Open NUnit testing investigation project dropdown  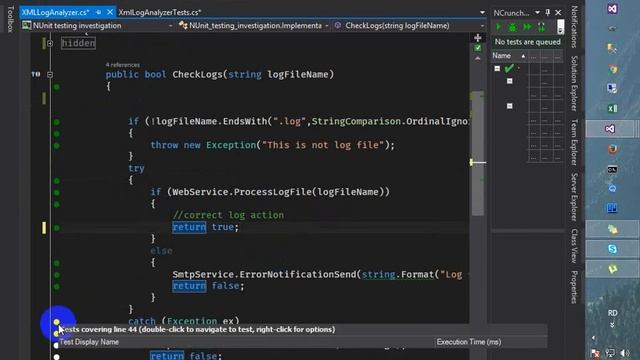tap(98, 26)
